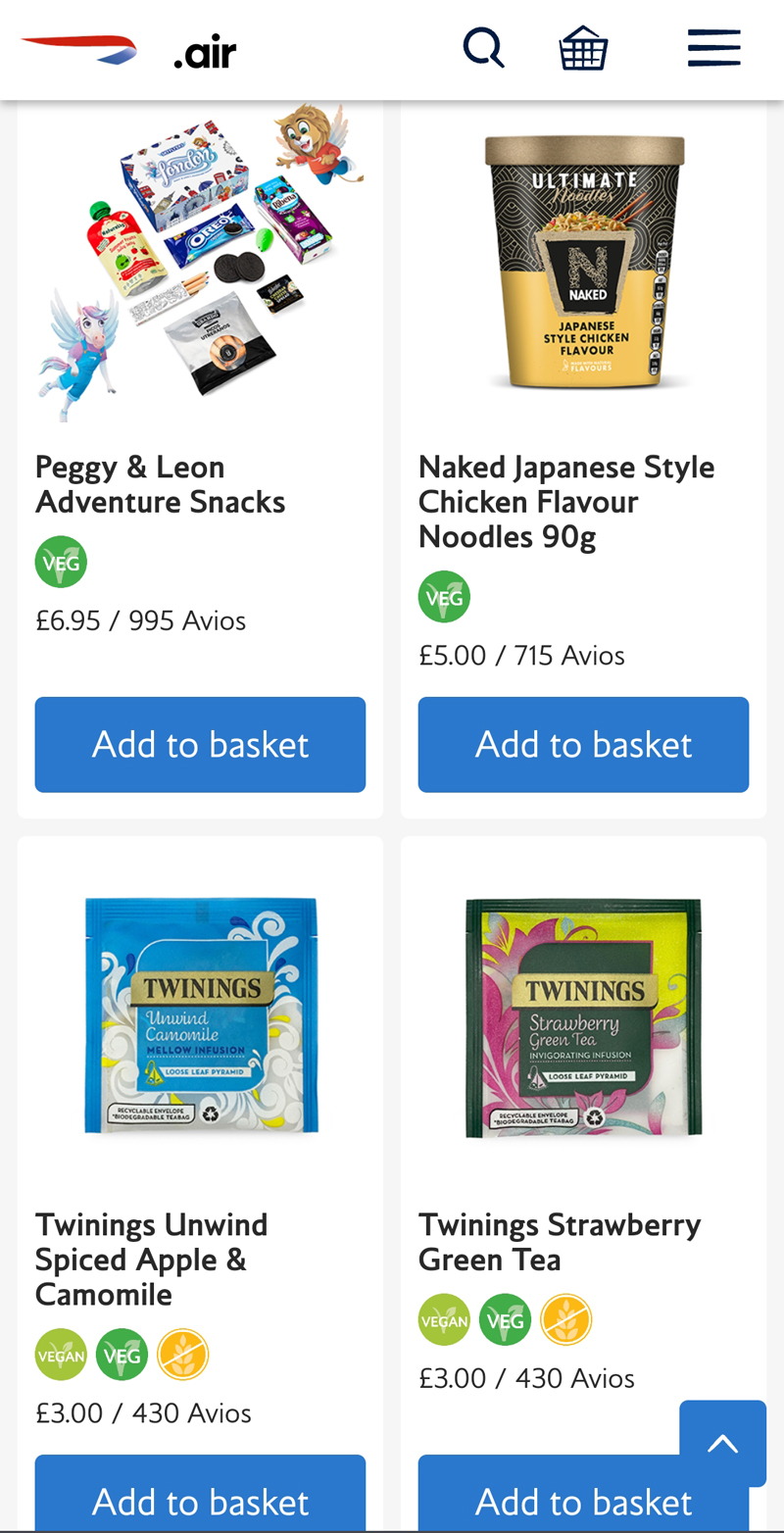784x1533 pixels.
Task: Click gluten-free badge on Strawberry Green Tea
Action: pos(565,1319)
